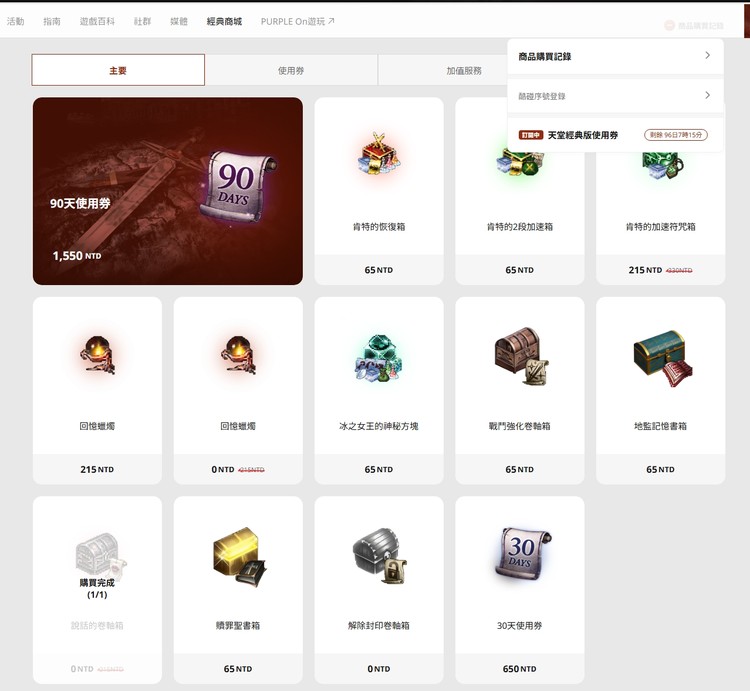This screenshot has height=691, width=750.
Task: Click 215 NTD price under first 回憶蠟燭
Action: coord(97,469)
